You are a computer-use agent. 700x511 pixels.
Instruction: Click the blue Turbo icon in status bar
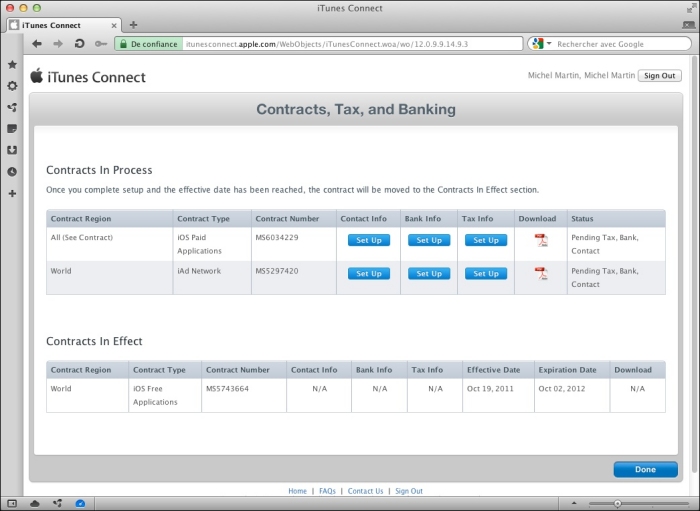(80, 503)
